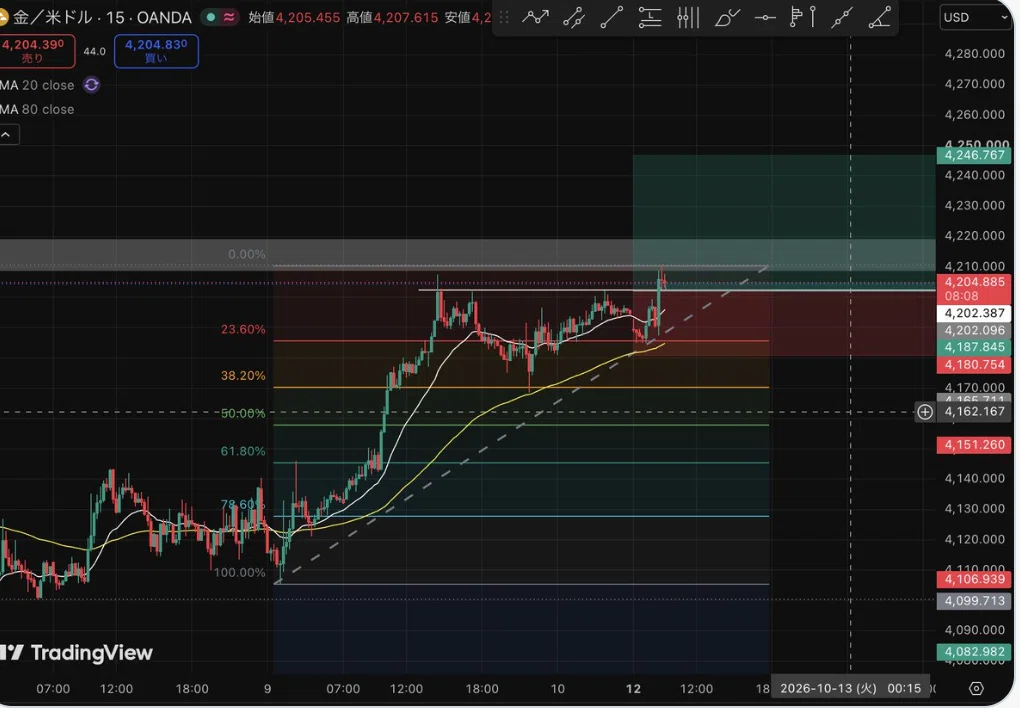Click the 4,180.754 red stop price tag

973,364
